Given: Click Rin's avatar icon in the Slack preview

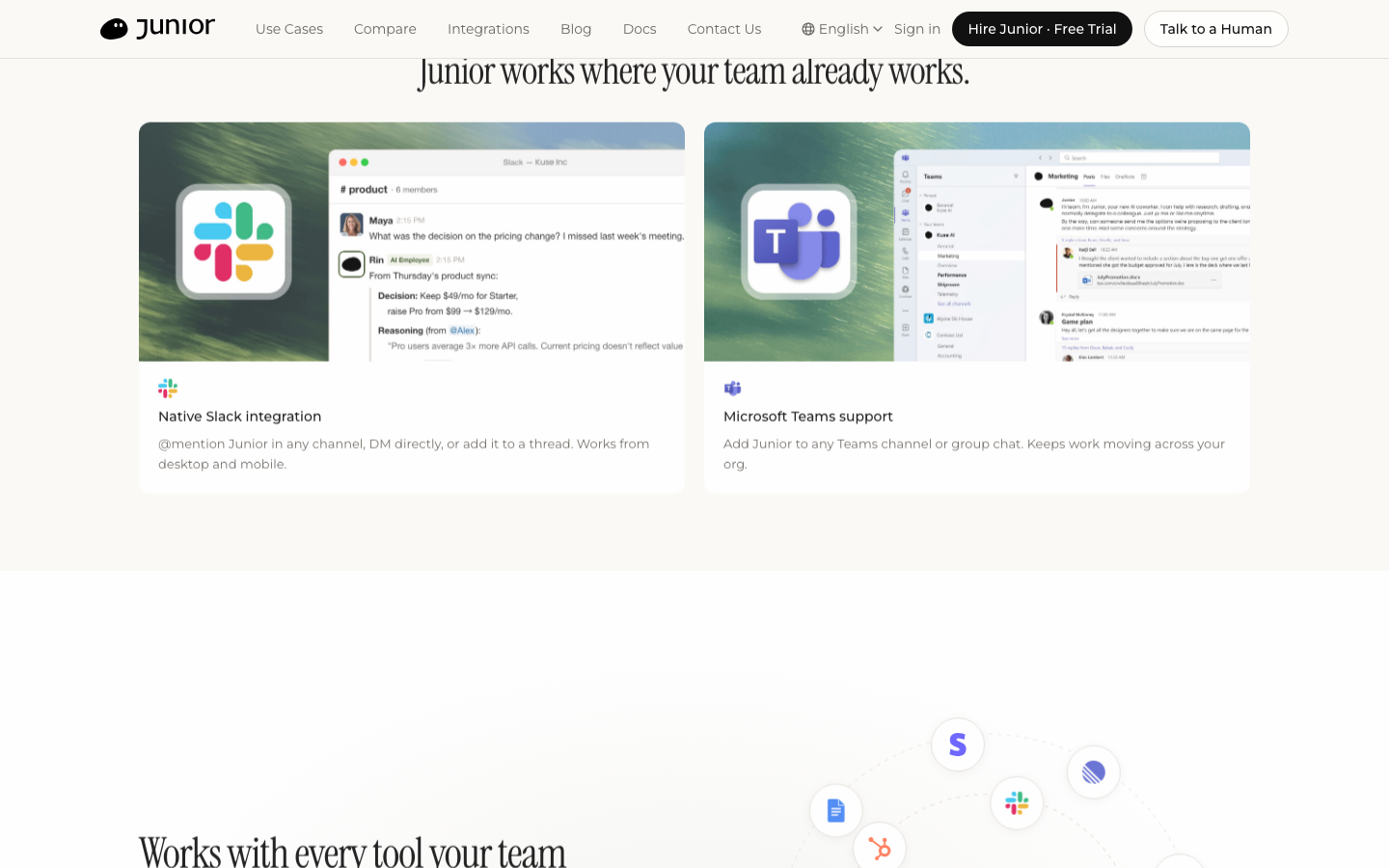Looking at the screenshot, I should tap(351, 263).
